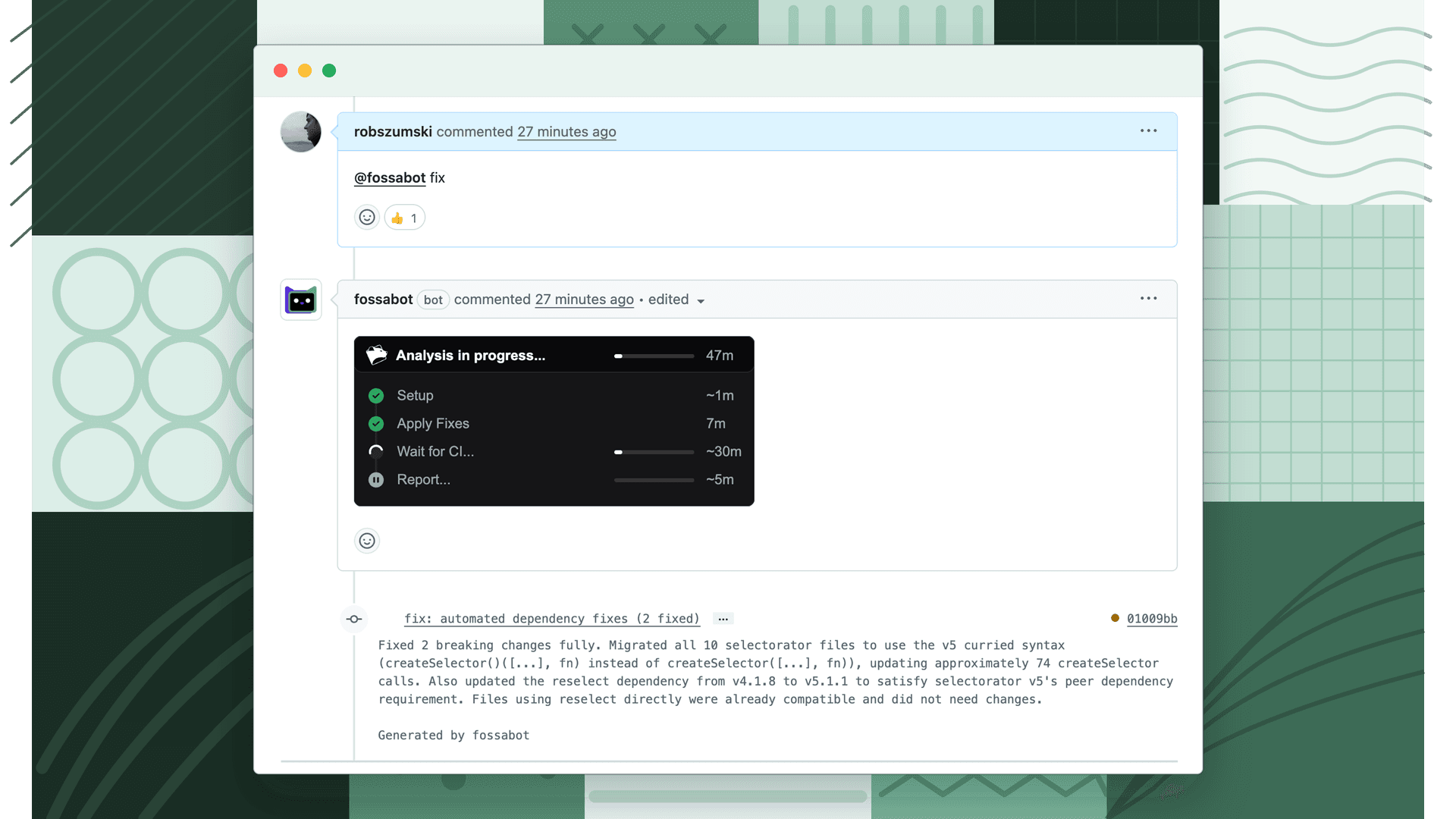The height and width of the screenshot is (819, 1456).
Task: Open the 27 minutes ago timestamp on fossabot's comment
Action: coord(584,300)
